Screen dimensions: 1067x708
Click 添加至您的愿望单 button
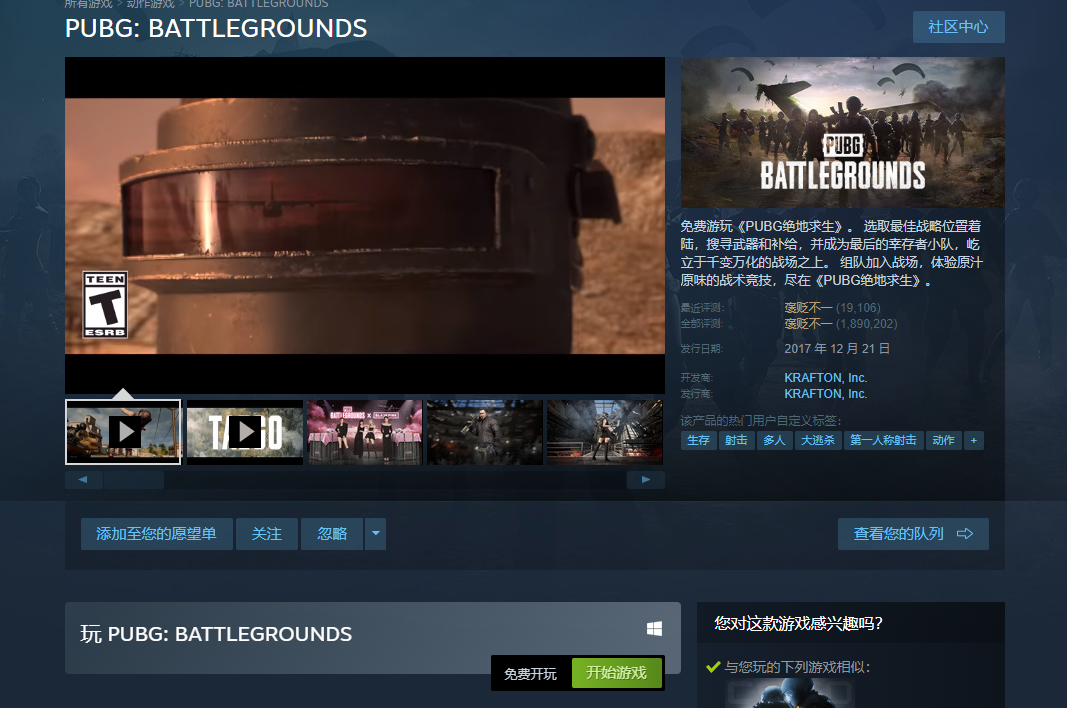click(x=156, y=534)
